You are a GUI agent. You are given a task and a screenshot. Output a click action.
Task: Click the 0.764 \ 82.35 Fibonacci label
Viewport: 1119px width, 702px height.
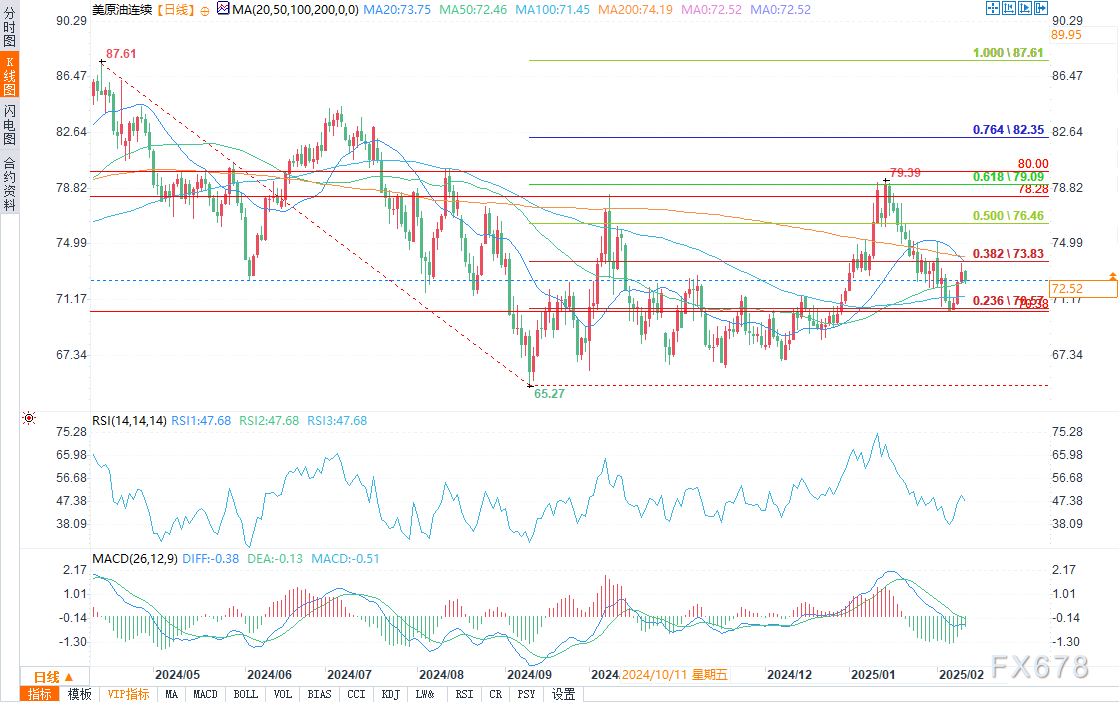(1008, 130)
